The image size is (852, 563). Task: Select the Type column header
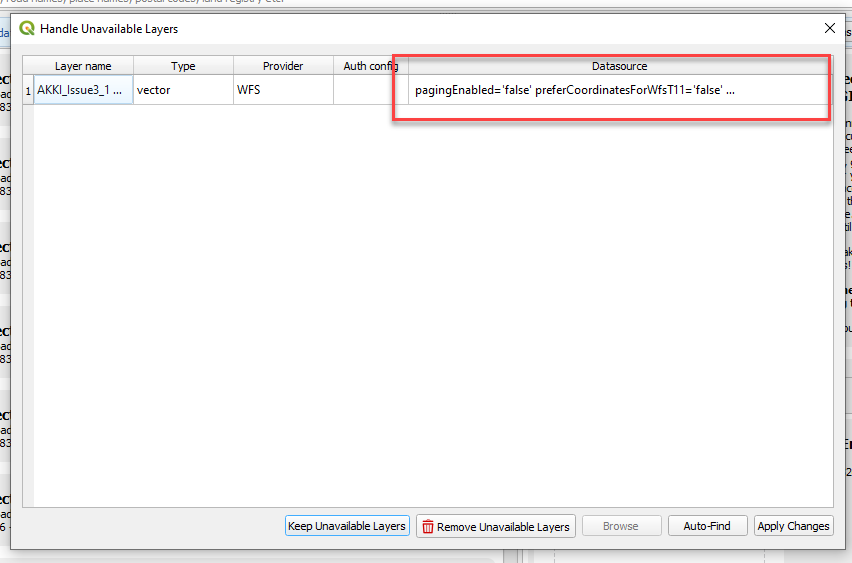(x=183, y=66)
